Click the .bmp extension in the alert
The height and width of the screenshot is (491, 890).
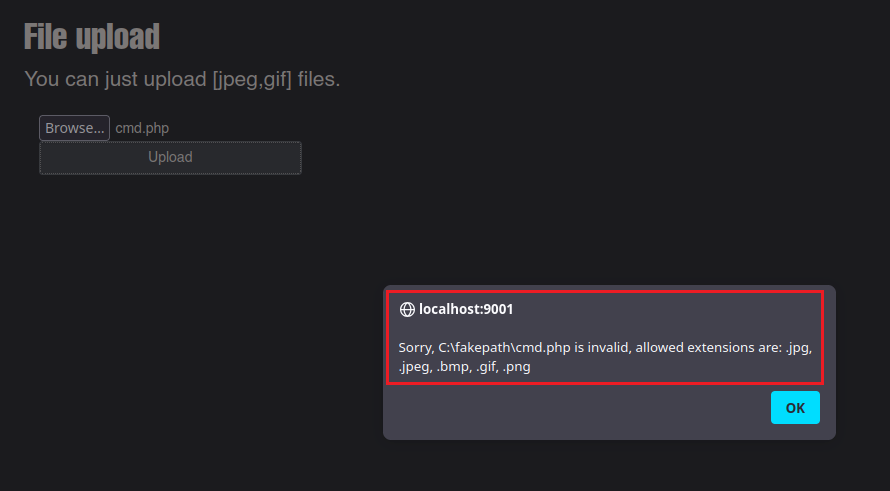tap(458, 367)
